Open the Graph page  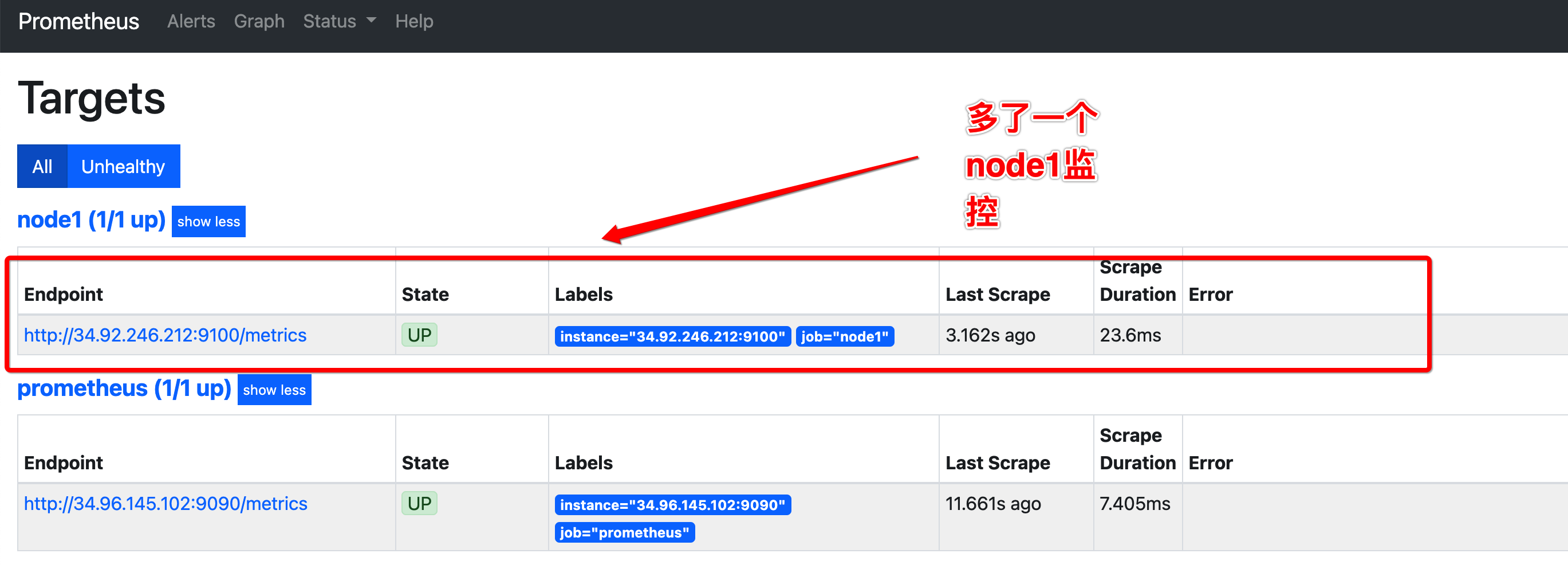259,21
